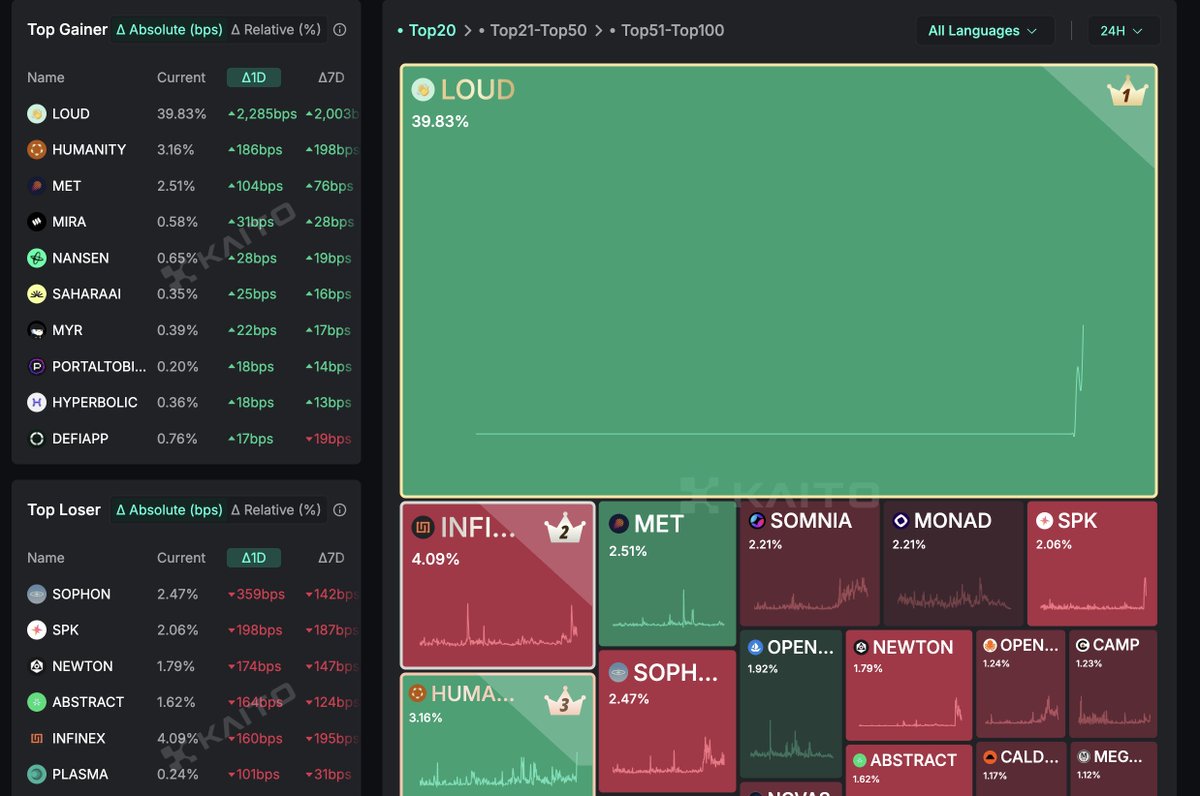The image size is (1200, 796).
Task: Select Relative (%) in Top Loser
Action: point(276,510)
